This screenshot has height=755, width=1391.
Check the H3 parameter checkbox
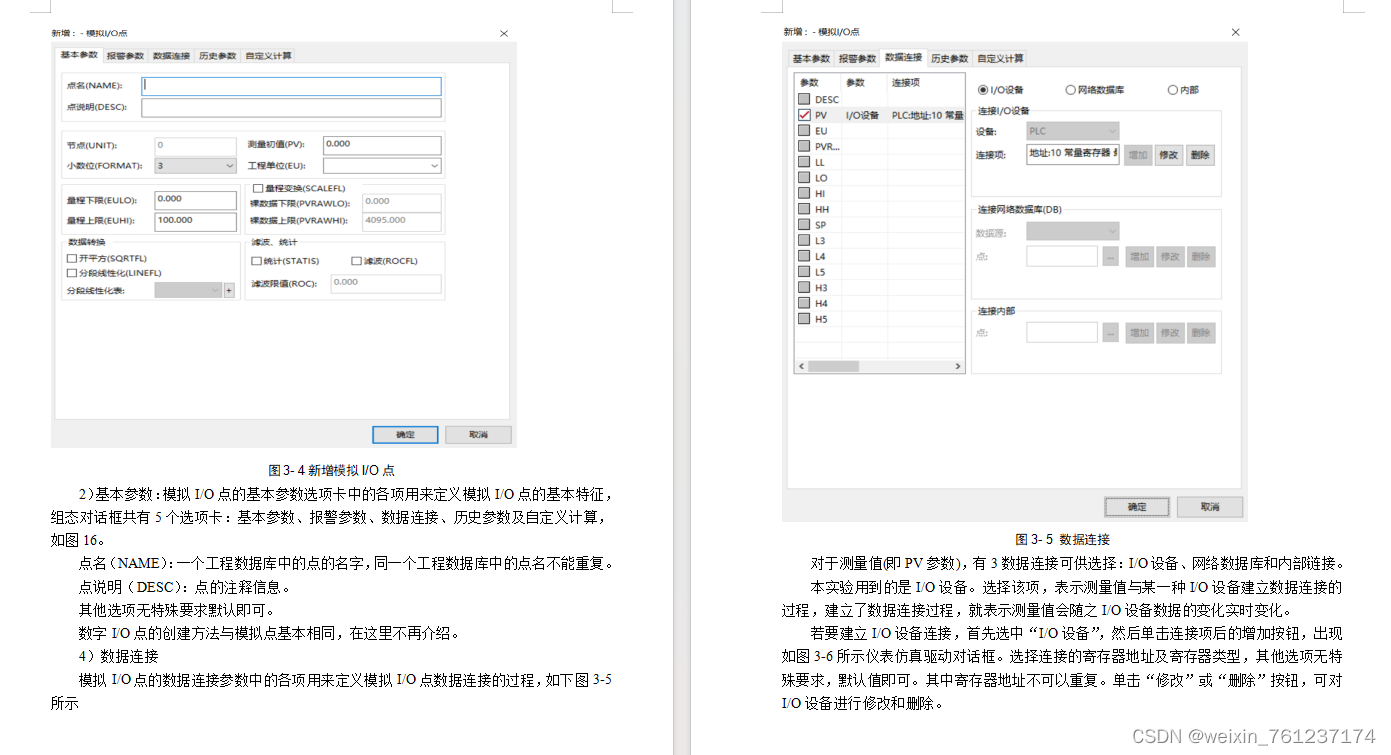(x=804, y=287)
